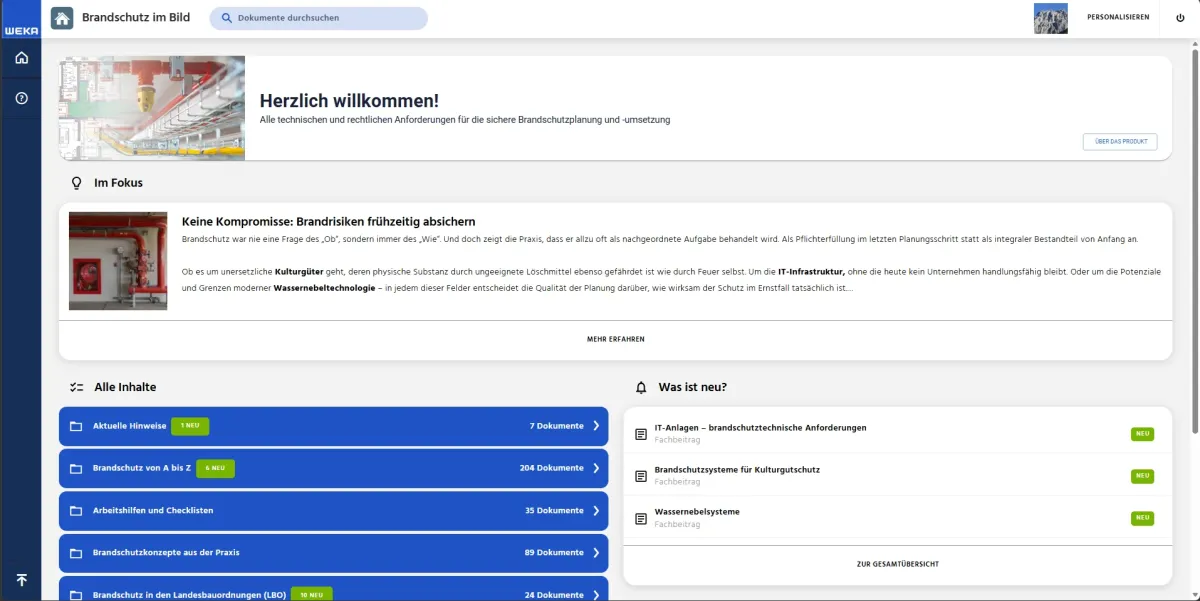Open IT-Anlagen – brandschutztechnische Anforderungen article
1200x601 pixels.
[760, 428]
